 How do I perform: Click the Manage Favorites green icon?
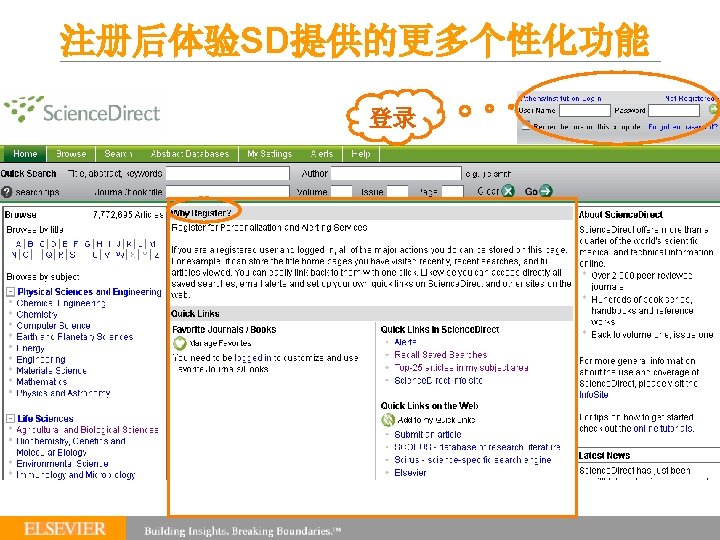coord(180,343)
